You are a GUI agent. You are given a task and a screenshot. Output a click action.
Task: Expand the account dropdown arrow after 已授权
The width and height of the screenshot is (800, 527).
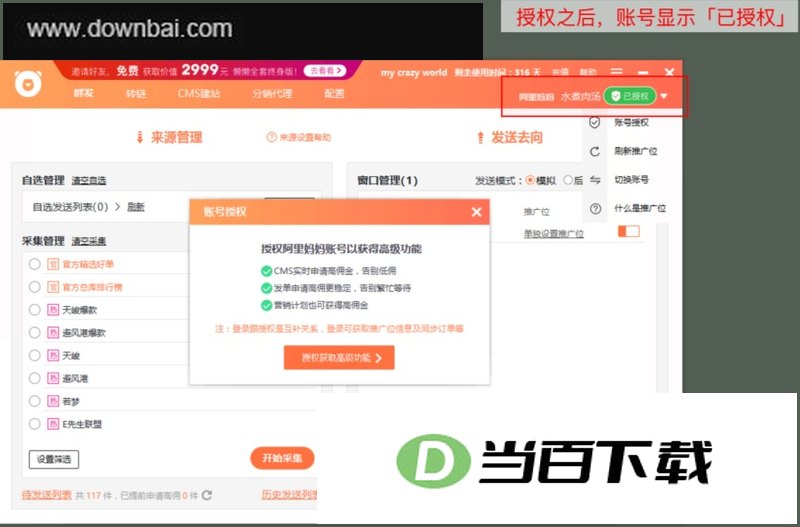(664, 96)
